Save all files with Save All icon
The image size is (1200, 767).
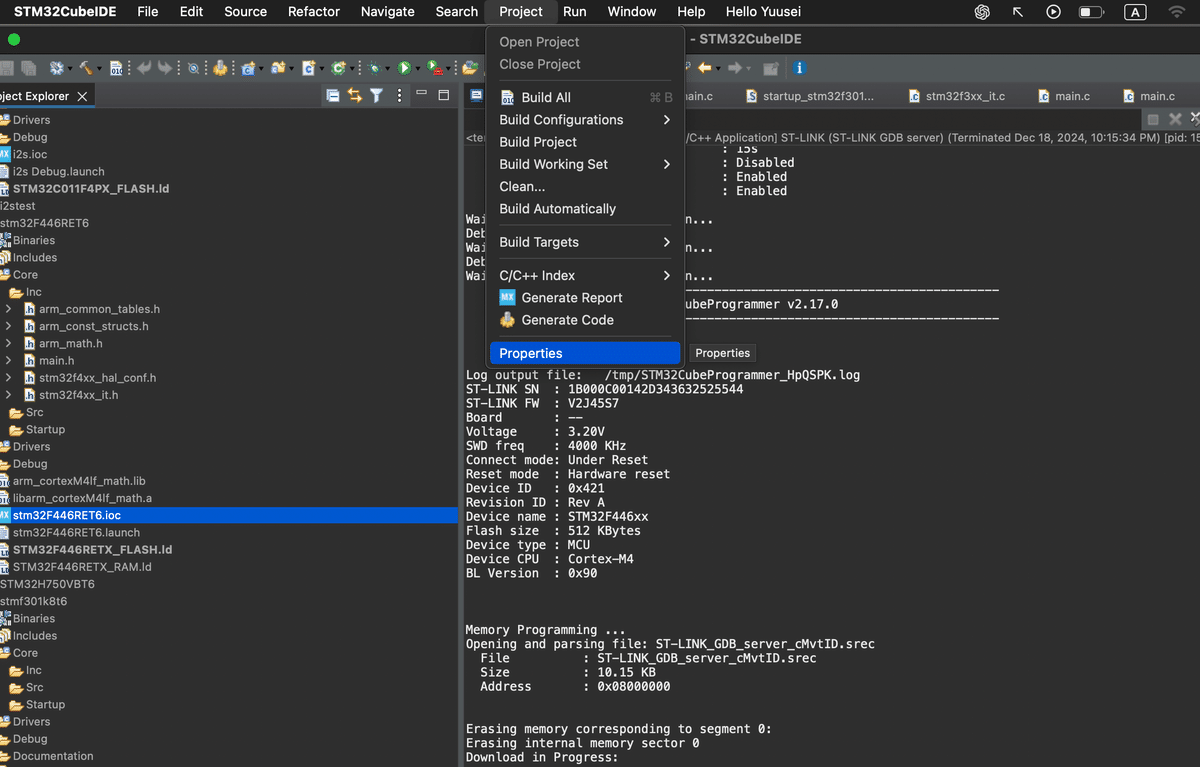28,67
